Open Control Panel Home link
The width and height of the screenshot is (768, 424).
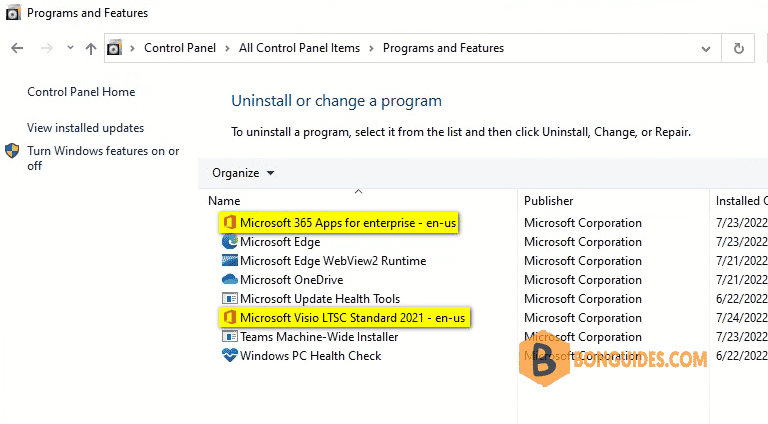coord(81,92)
